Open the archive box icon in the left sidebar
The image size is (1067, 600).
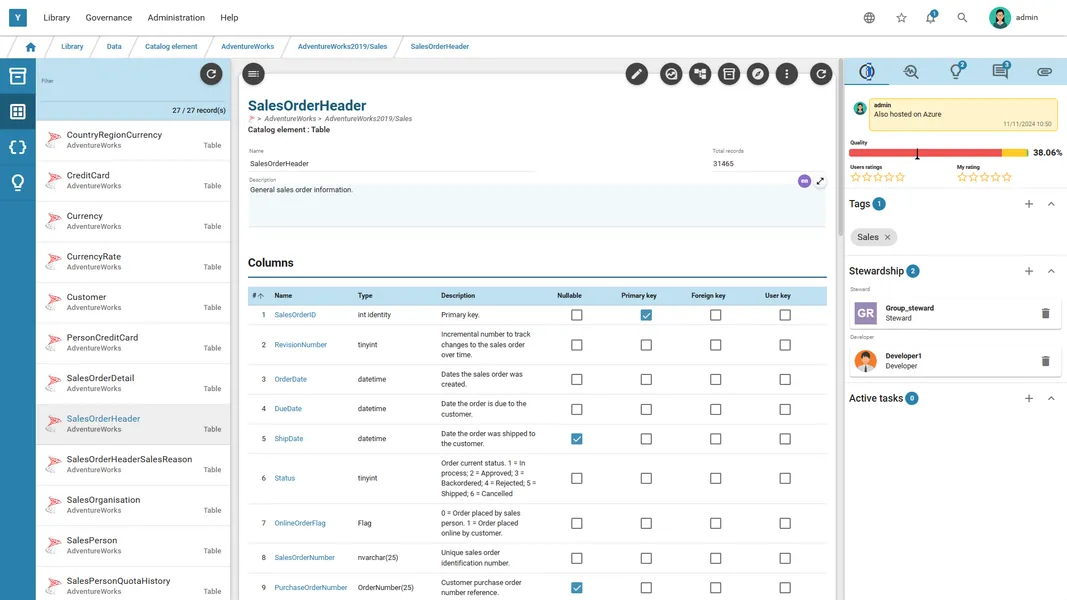click(18, 76)
